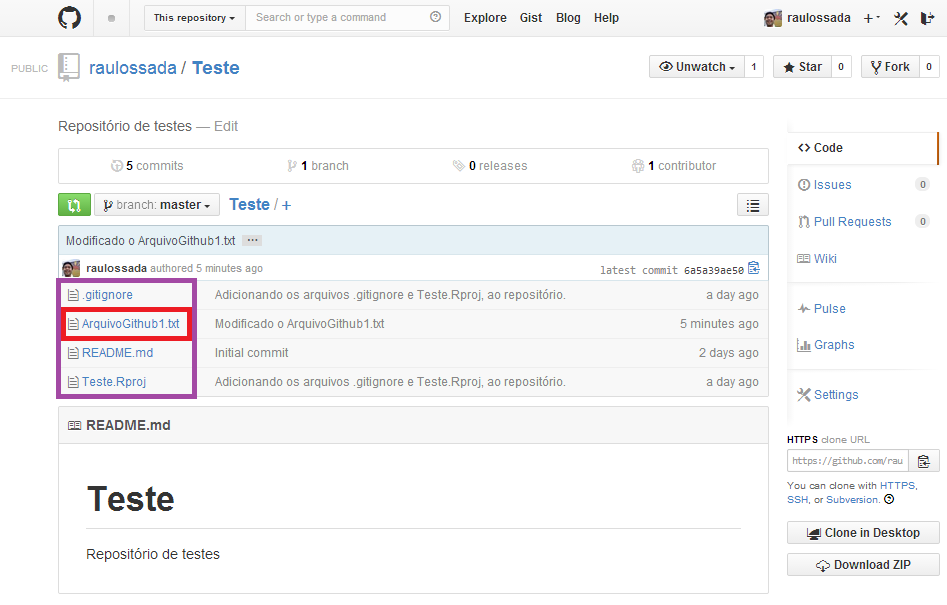Open commit title Modificado o ArquivoGithub1.txt in header
The image size is (947, 605).
150,240
